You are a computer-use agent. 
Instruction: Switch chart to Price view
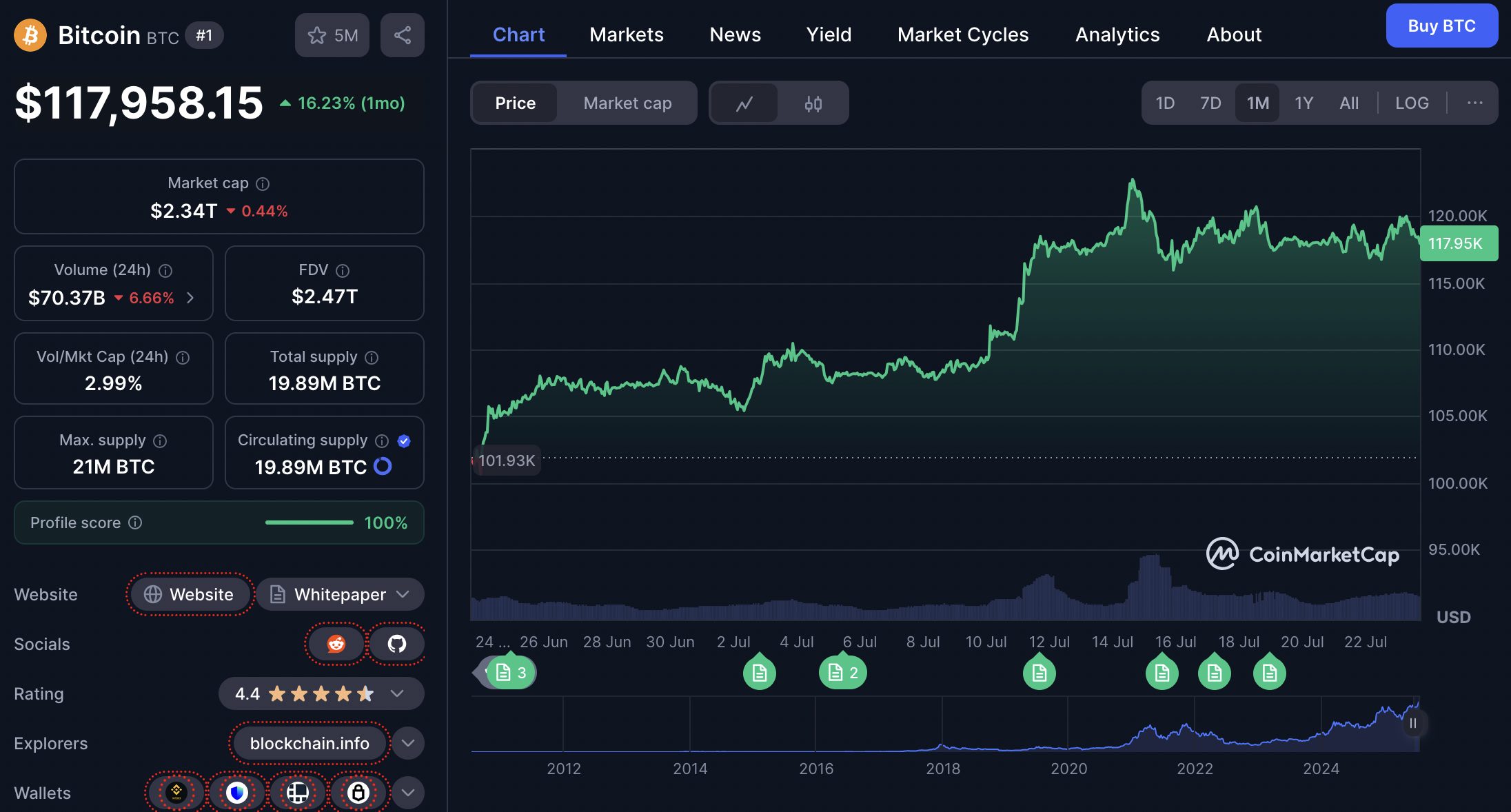click(515, 103)
